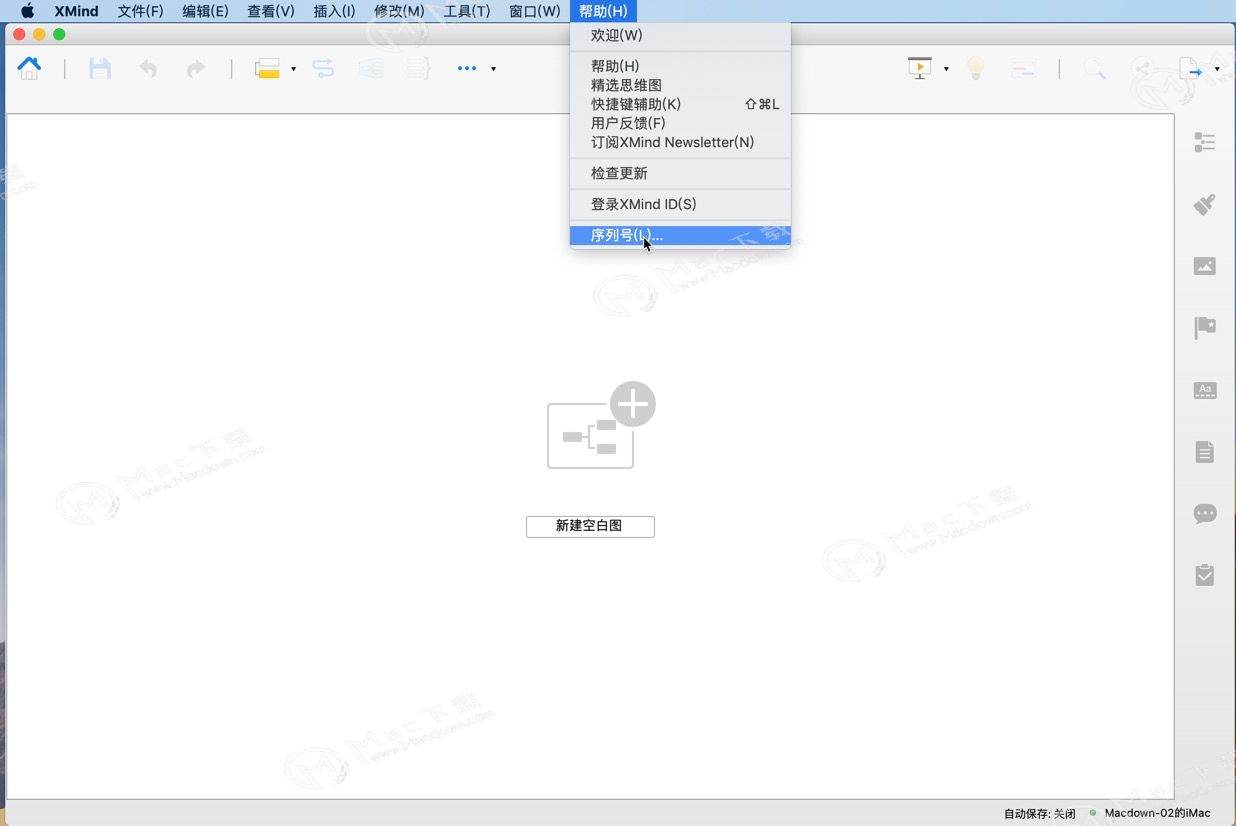Expand the dropdown arrow beside the three dots

(493, 69)
